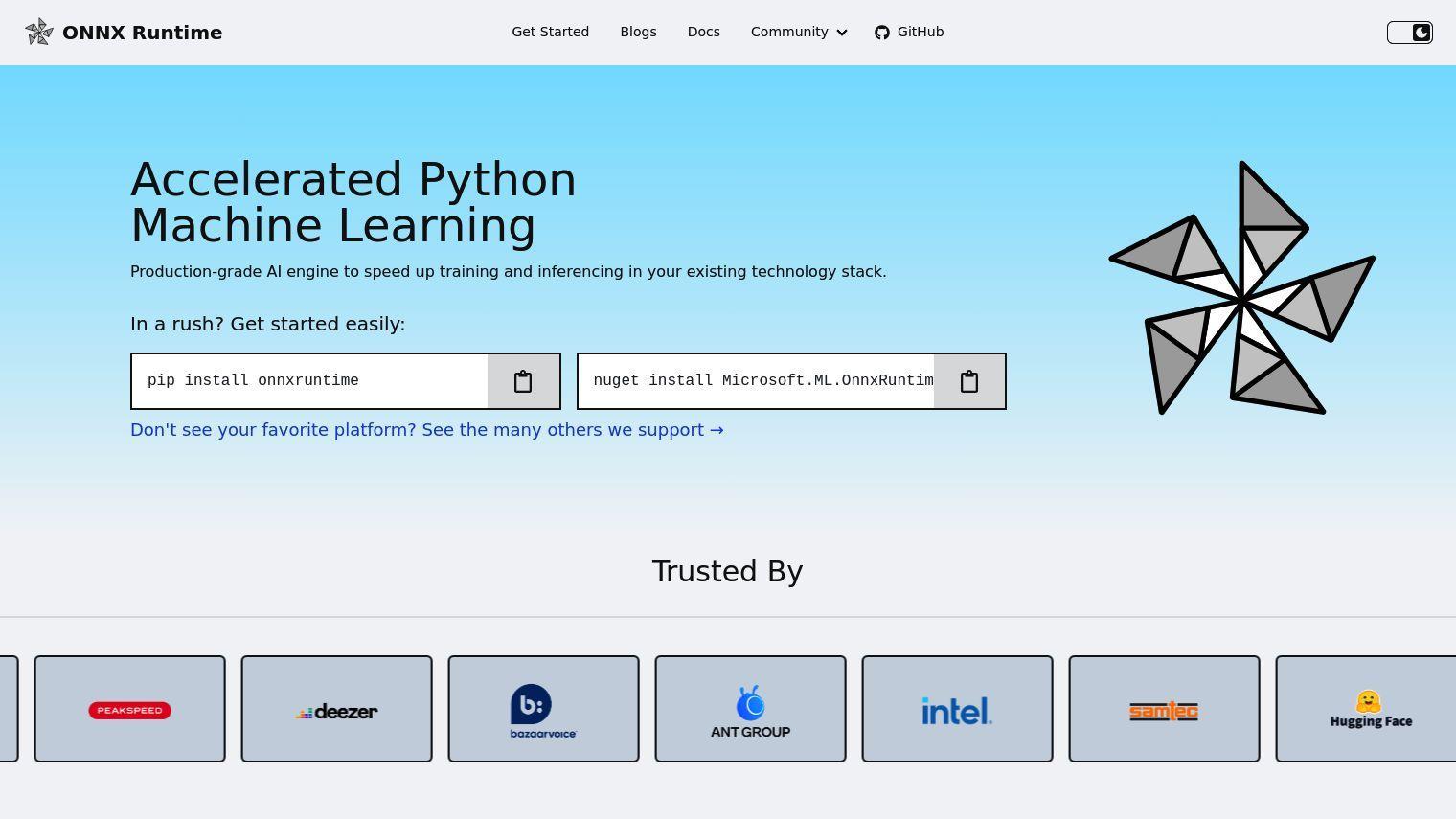1456x819 pixels.
Task: Copy the pip install onnxruntime command
Action: tap(523, 381)
